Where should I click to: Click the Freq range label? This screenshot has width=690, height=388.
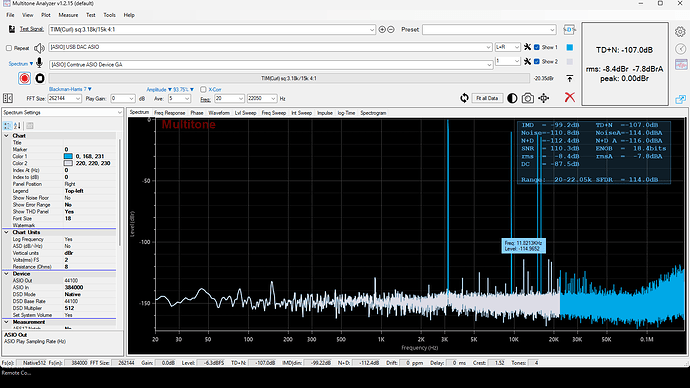pyautogui.click(x=205, y=99)
